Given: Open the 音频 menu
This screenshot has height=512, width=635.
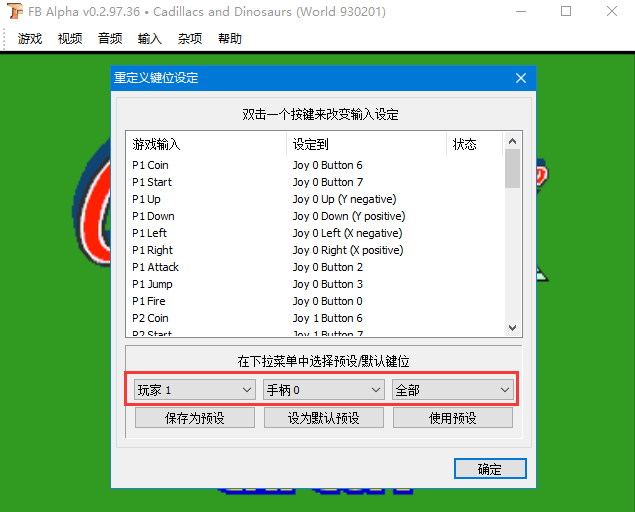Looking at the screenshot, I should [110, 39].
